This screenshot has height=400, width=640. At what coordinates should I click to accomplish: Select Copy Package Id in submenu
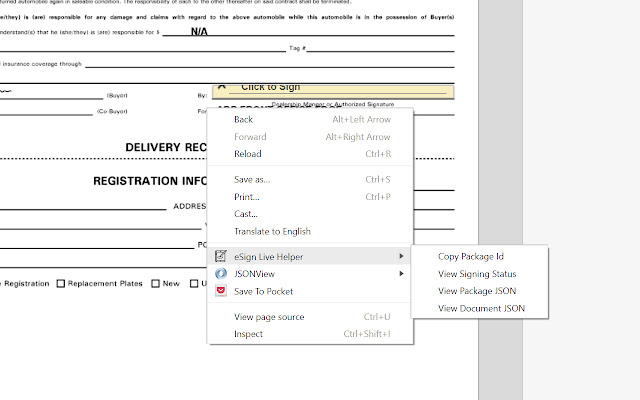tap(480, 256)
